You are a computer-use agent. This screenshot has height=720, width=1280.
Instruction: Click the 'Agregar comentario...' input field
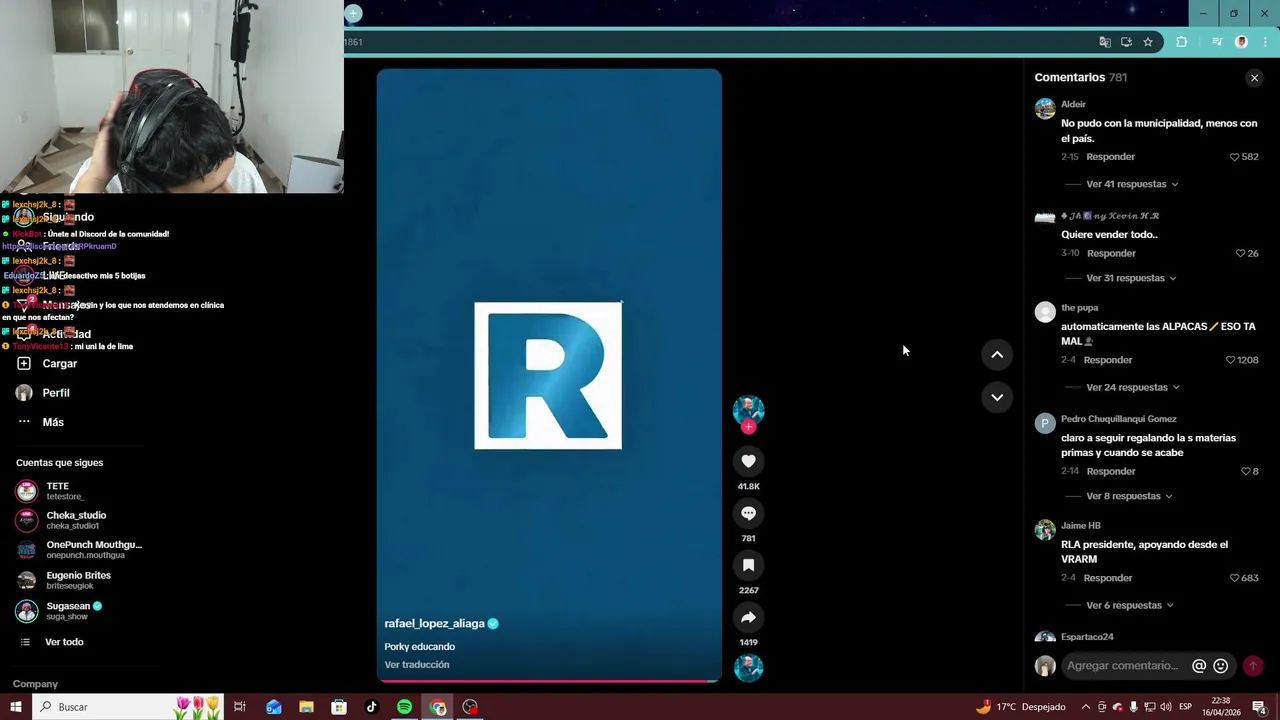pyautogui.click(x=1122, y=666)
